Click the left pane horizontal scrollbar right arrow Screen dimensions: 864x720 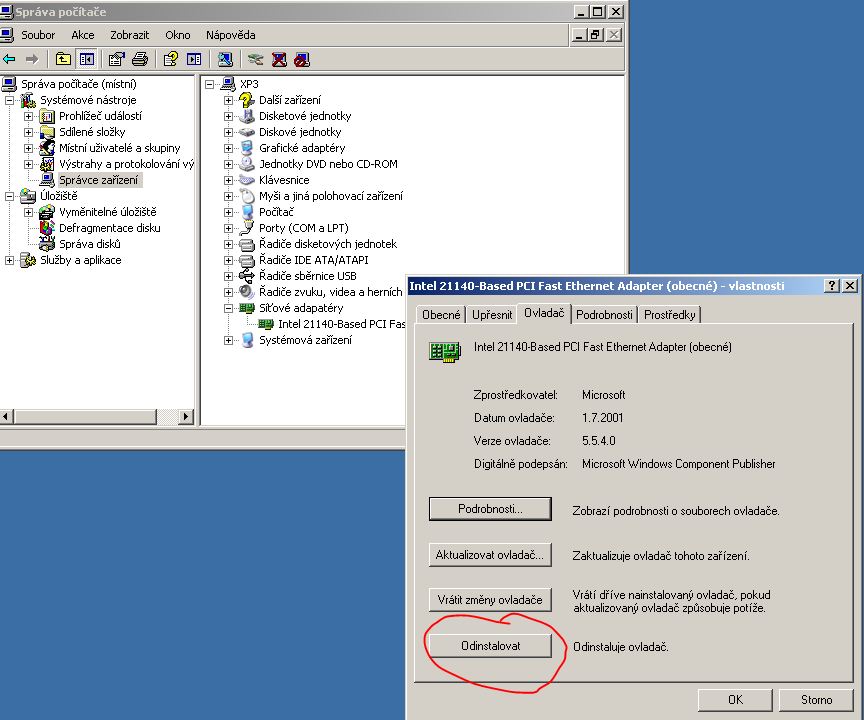point(186,416)
